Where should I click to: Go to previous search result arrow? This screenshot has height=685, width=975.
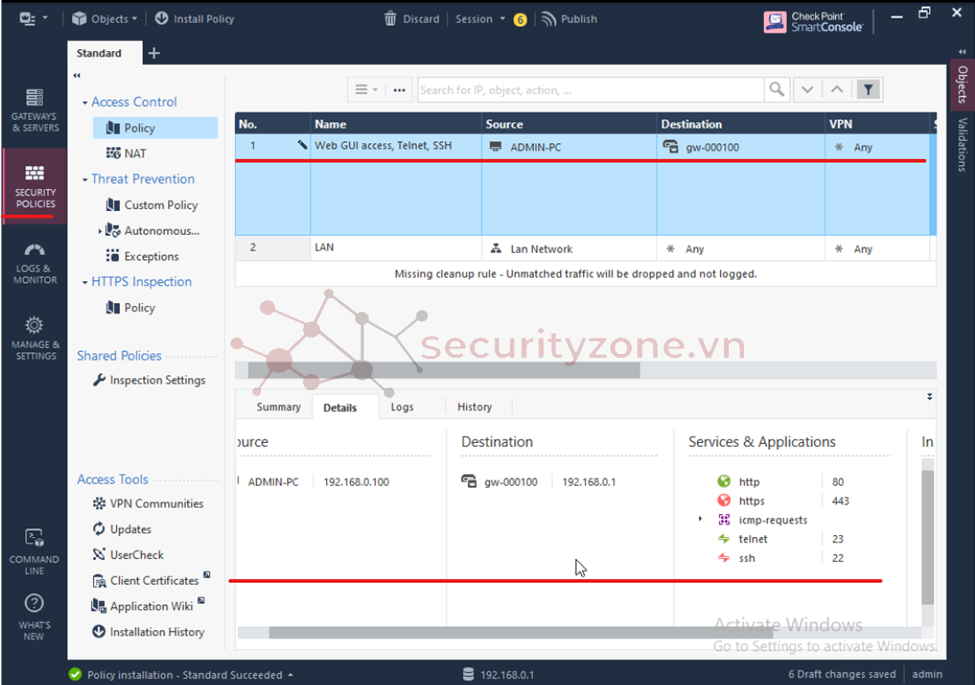click(837, 90)
